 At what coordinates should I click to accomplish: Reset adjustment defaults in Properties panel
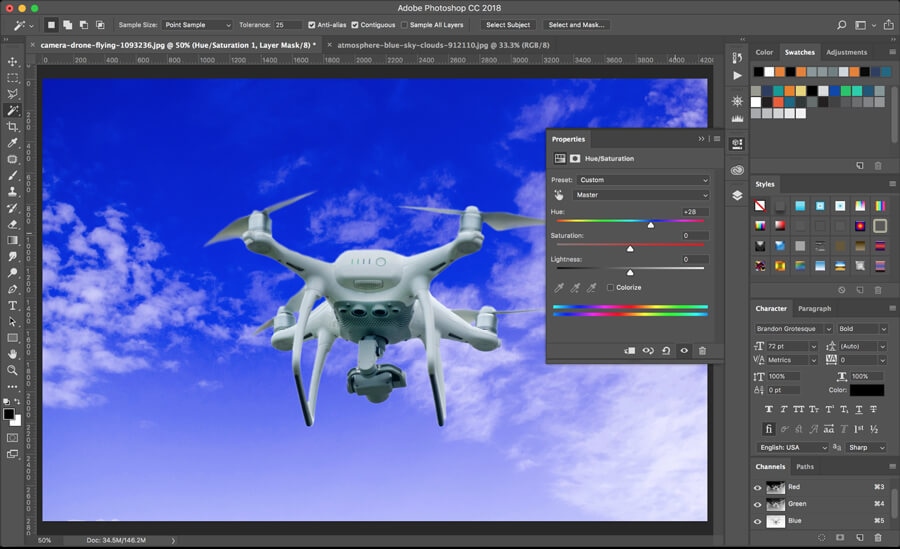pos(666,351)
